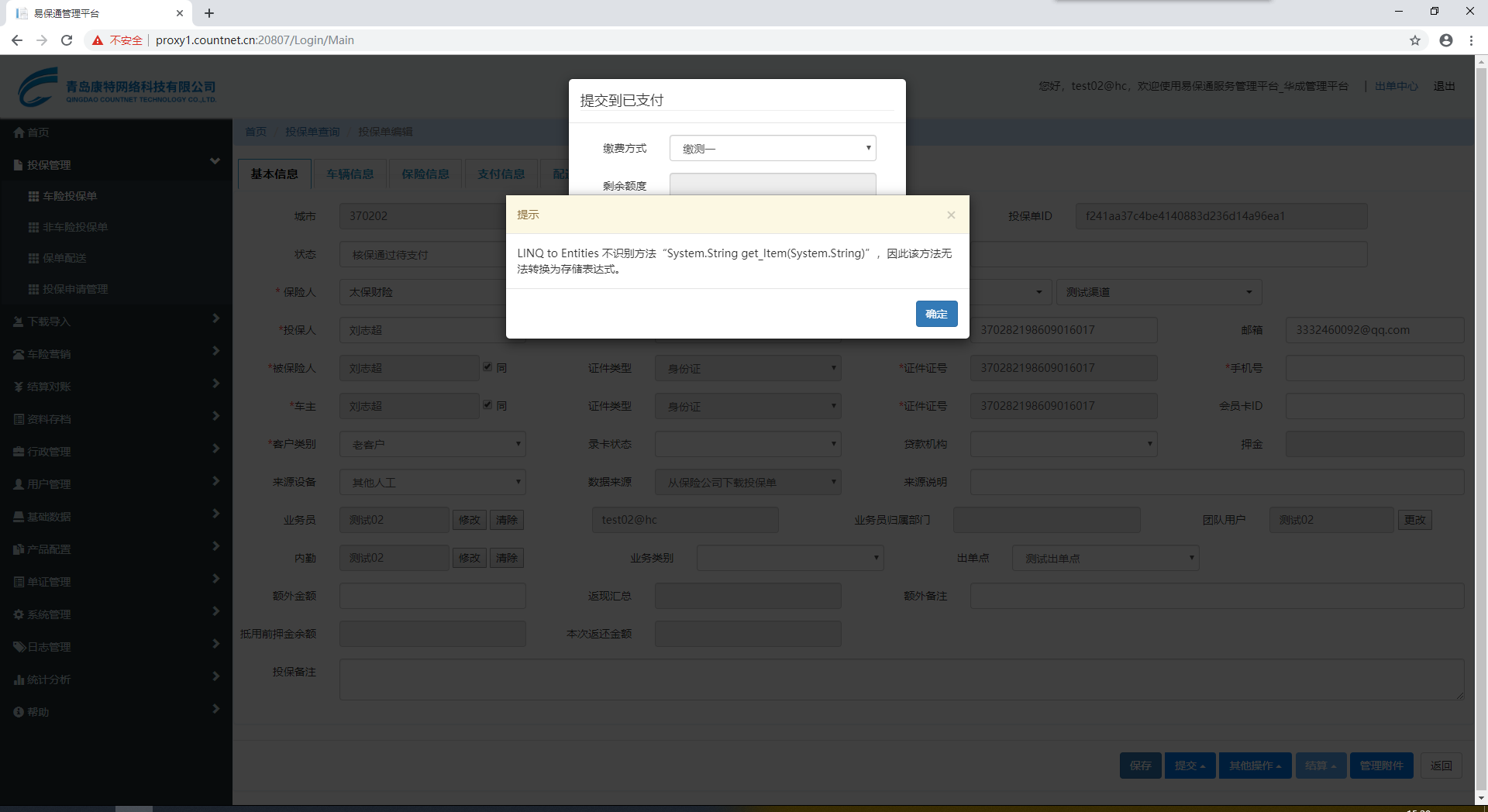Click the grid icon beside 投保申请管理
This screenshot has height=812, width=1488.
33,289
